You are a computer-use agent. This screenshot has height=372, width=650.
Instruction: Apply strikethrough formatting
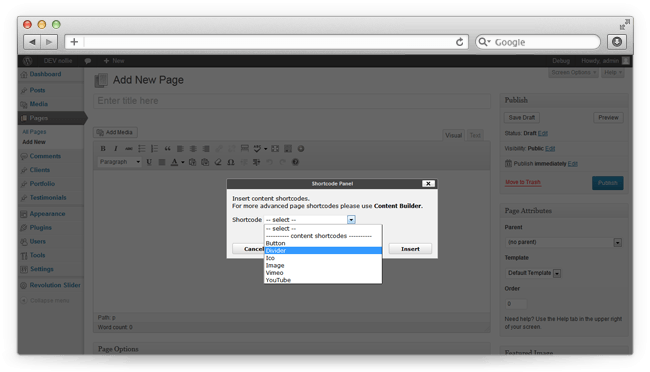[129, 148]
